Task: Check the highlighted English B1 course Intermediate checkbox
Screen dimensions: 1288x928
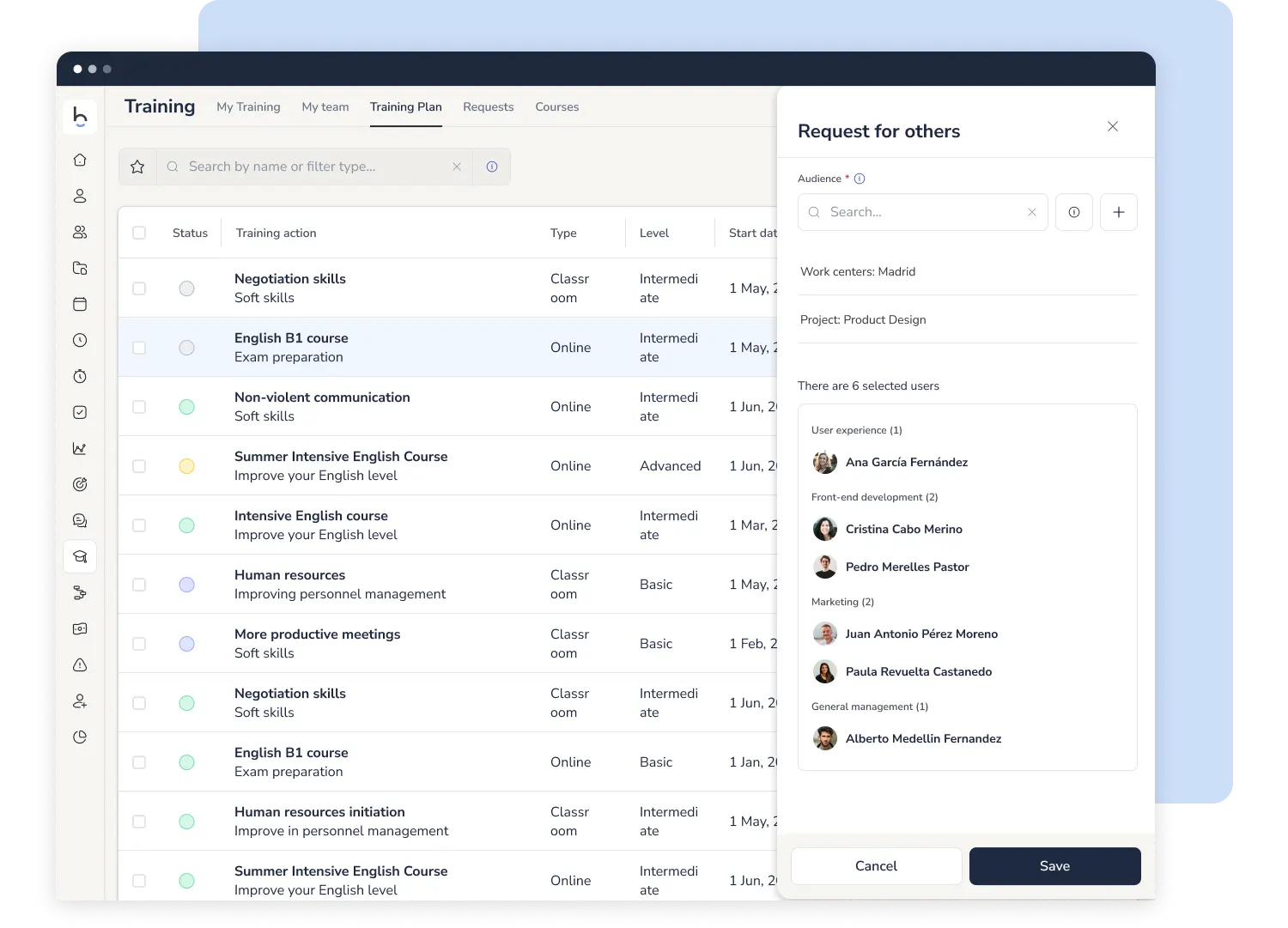Action: click(x=139, y=348)
